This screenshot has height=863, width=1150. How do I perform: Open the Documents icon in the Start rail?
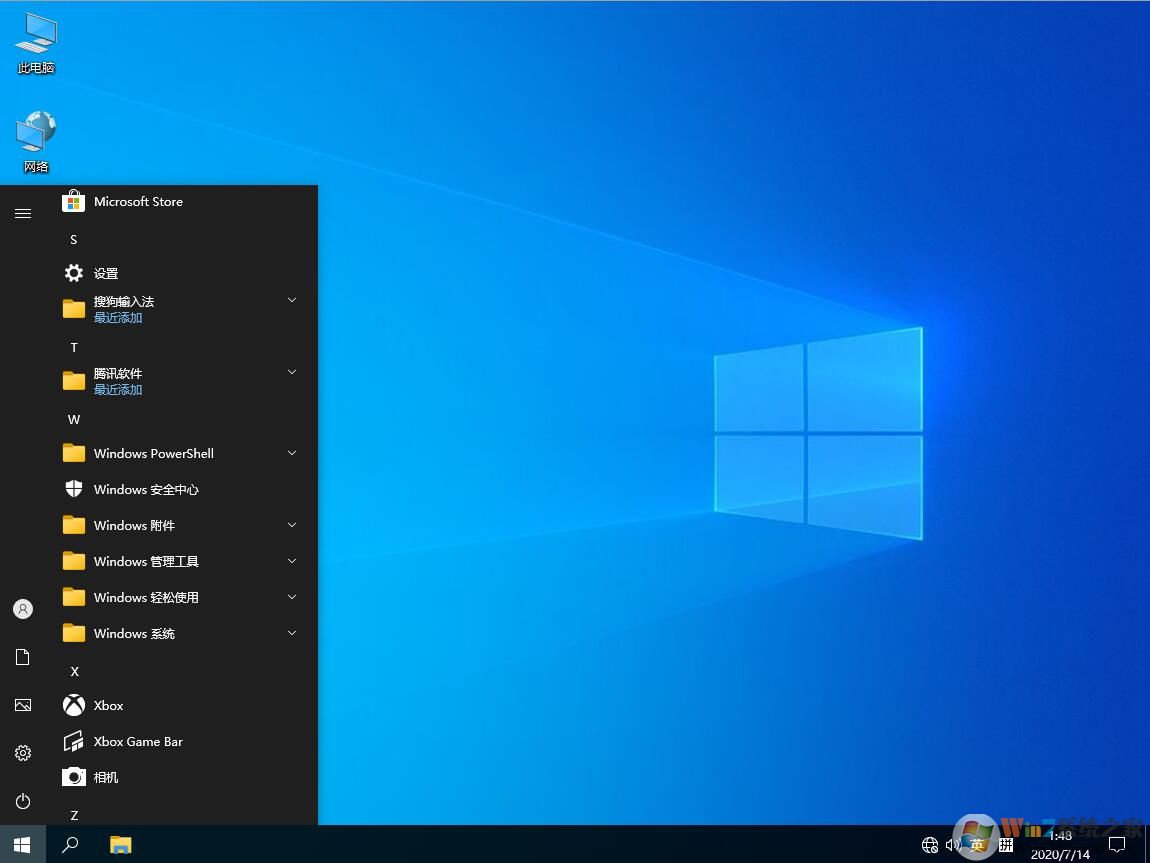(22, 657)
